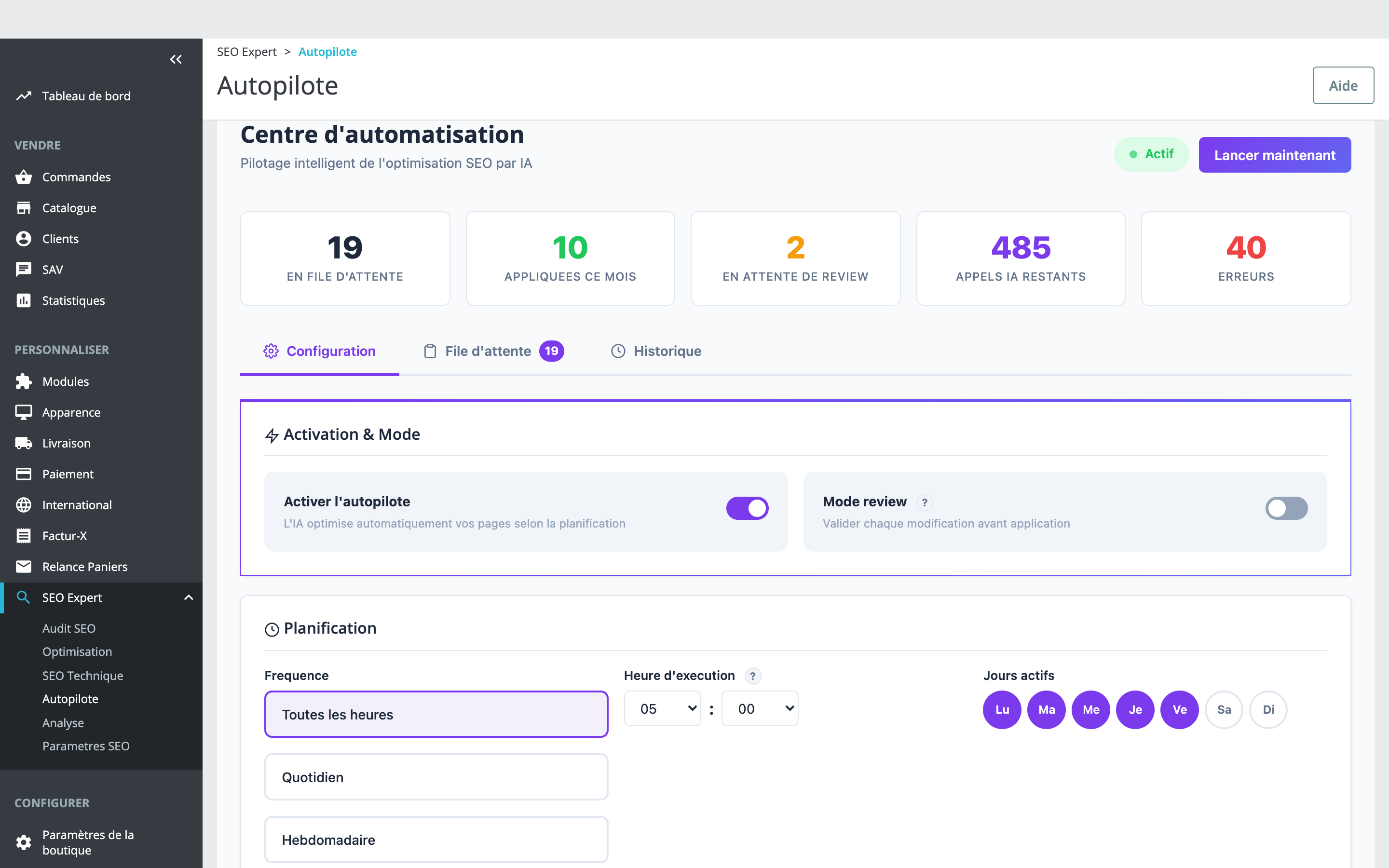Toggle the Lu active day
This screenshot has height=868, width=1389.
(1002, 709)
